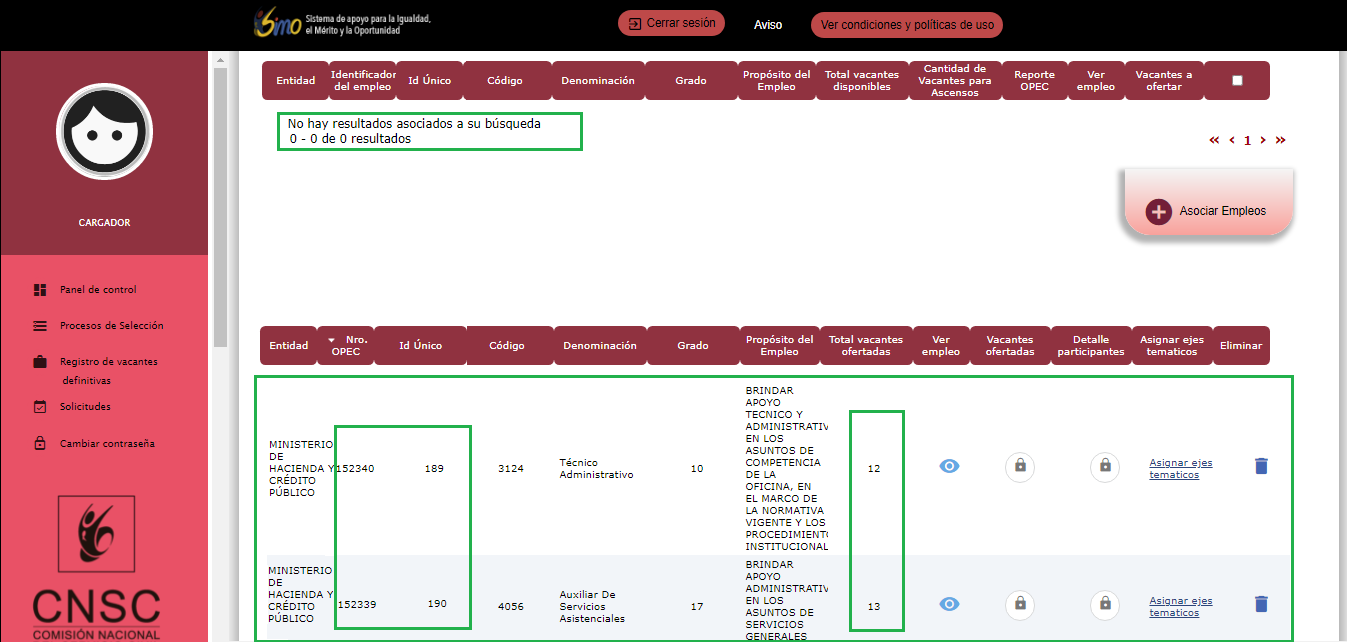Click Detalle participantes lock icon for OPEC 152340
Image resolution: width=1347 pixels, height=642 pixels.
1104,467
